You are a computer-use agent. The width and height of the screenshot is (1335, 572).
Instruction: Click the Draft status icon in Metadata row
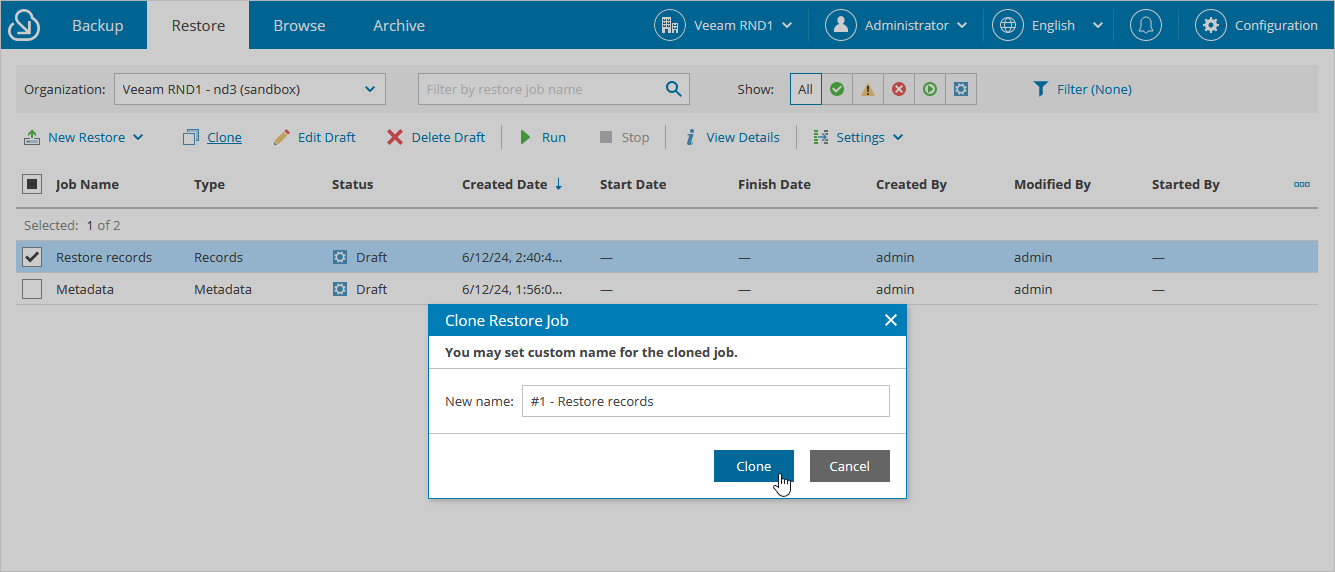tap(340, 289)
